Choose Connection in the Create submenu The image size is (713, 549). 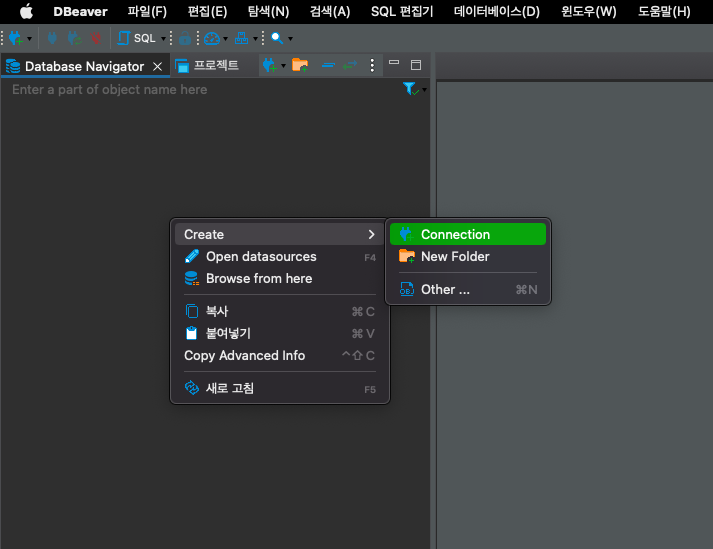(468, 234)
